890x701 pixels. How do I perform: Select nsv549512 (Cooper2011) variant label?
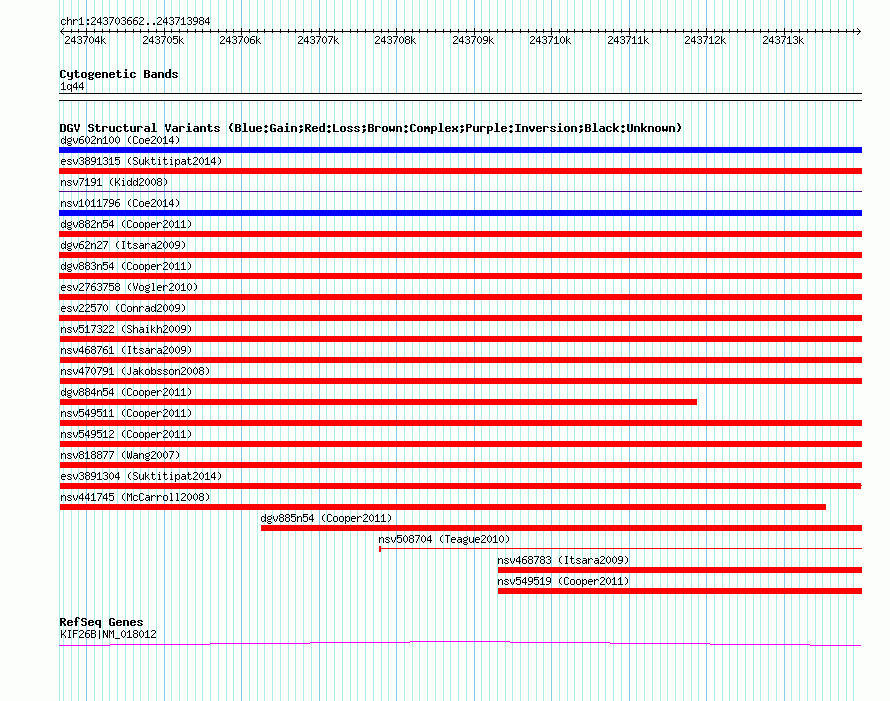coord(126,434)
